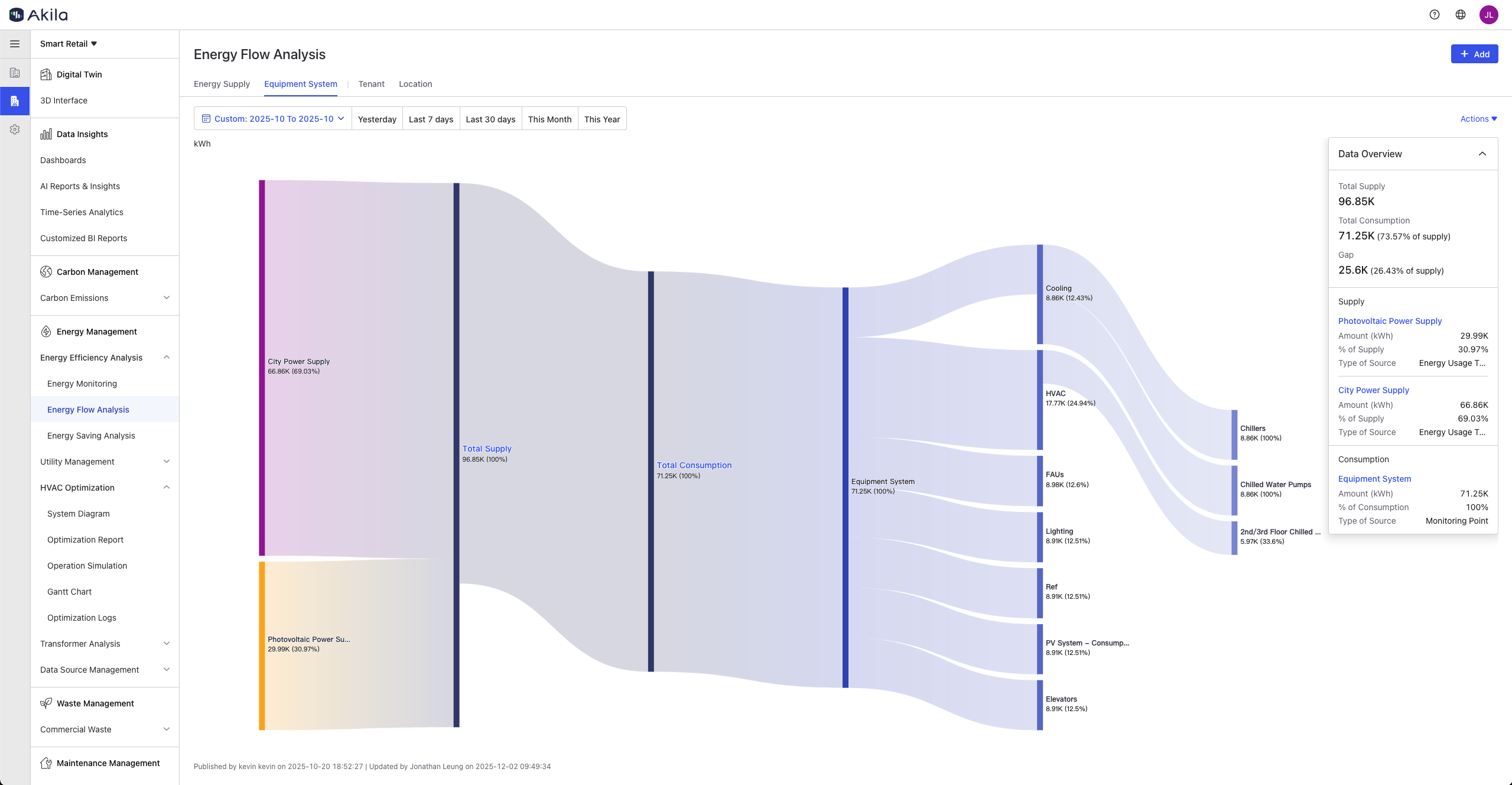Select the Last 30 days filter
Image resolution: width=1512 pixels, height=785 pixels.
[490, 119]
